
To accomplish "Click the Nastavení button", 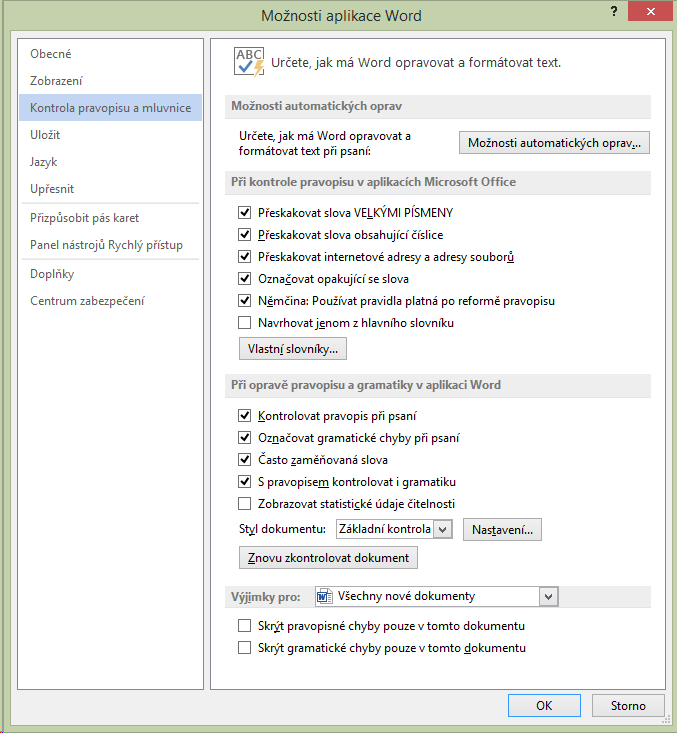I will coord(502,530).
